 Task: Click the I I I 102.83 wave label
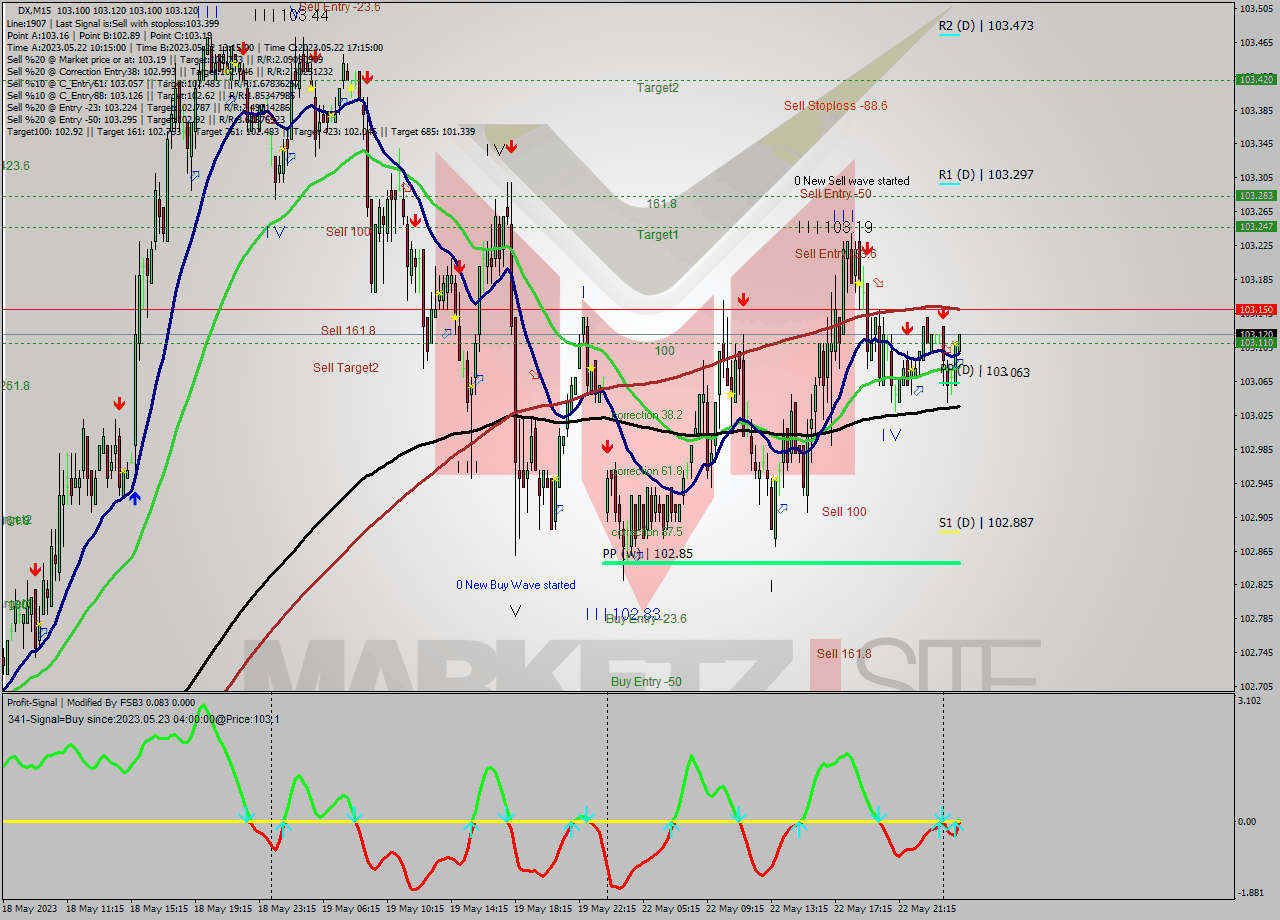pos(623,614)
